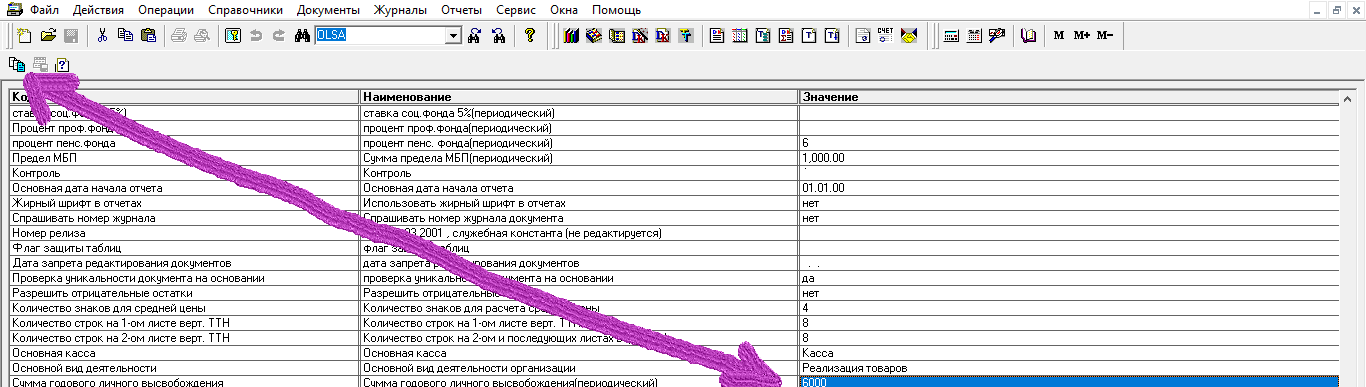Click the value cell '1,000.00'
1366x387 pixels.
click(1068, 158)
